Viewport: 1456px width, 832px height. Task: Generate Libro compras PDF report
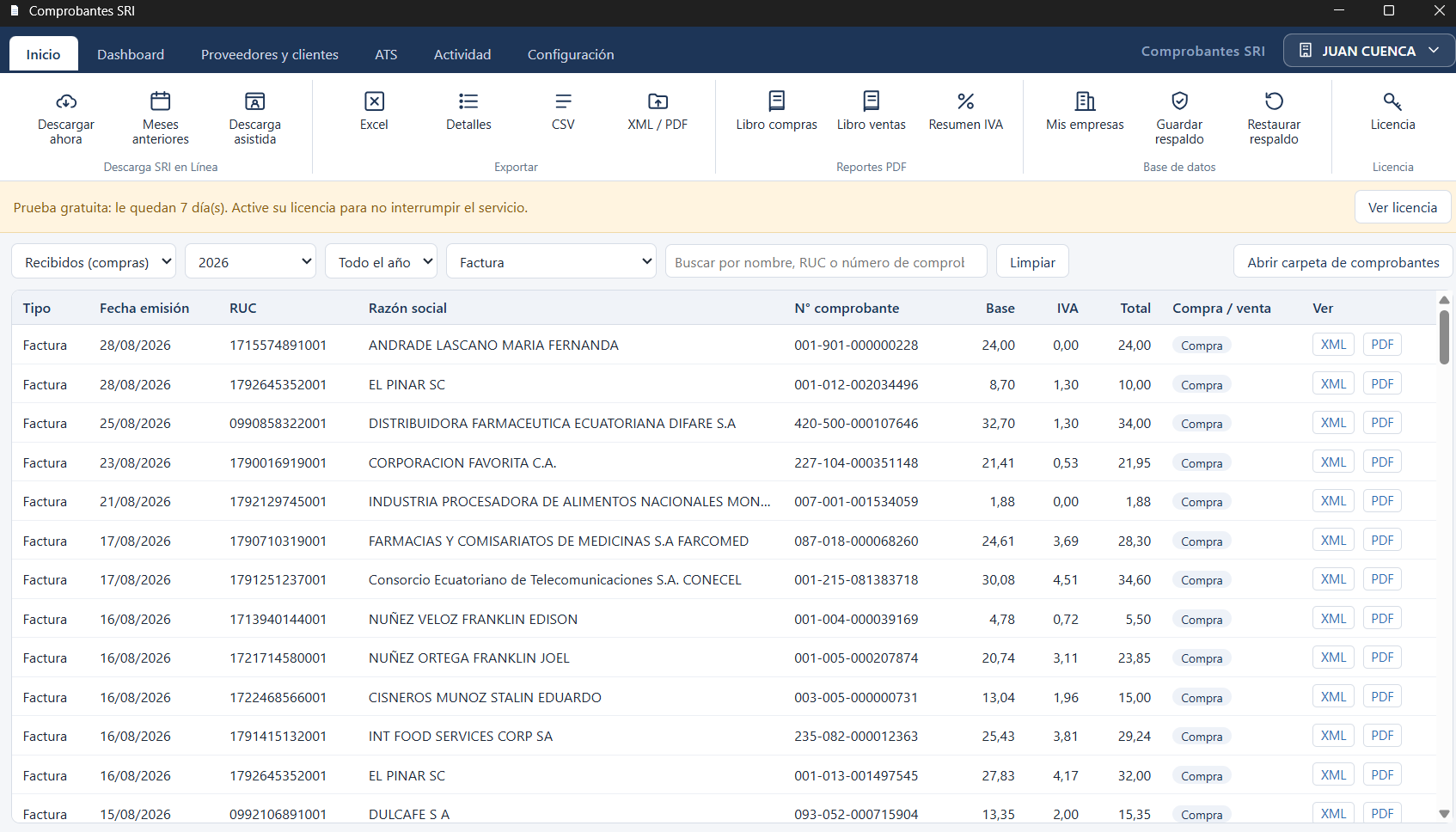(776, 111)
